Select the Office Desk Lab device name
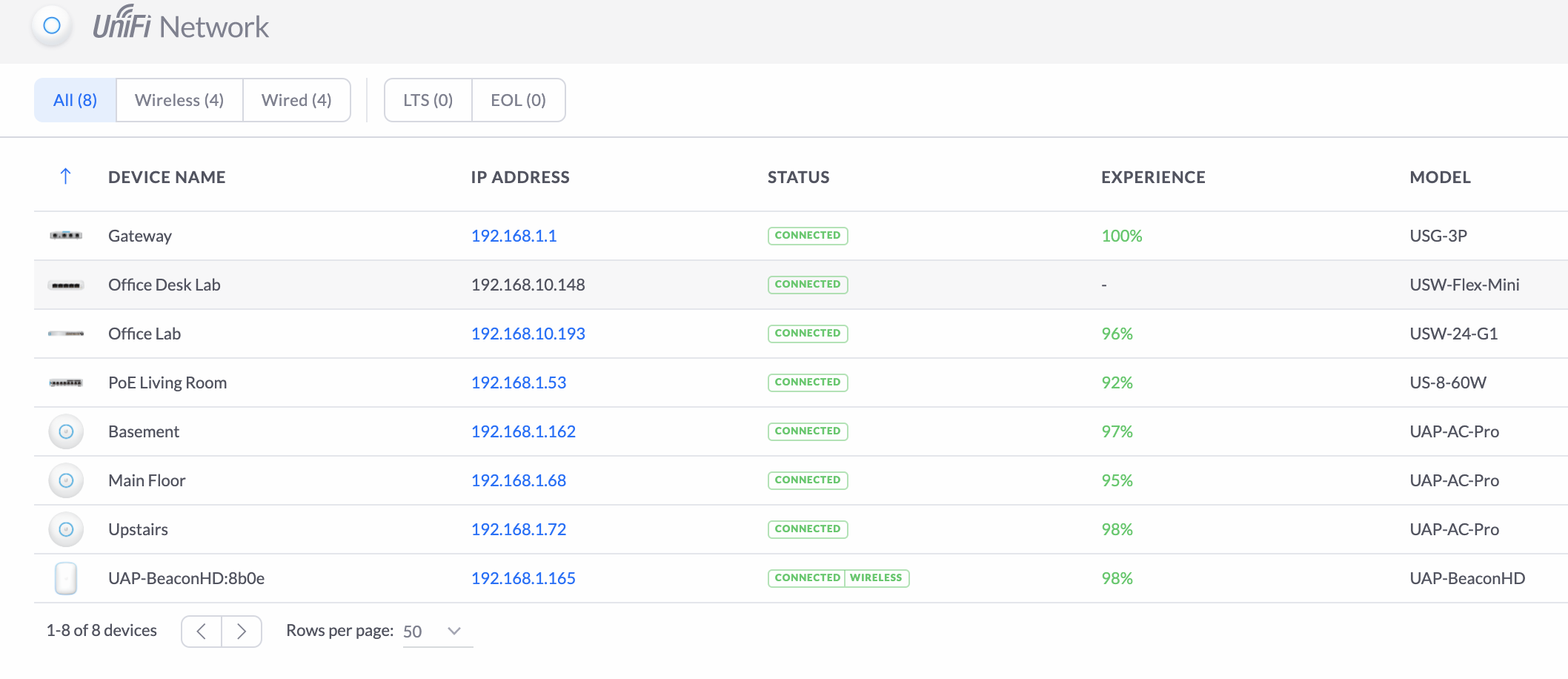 click(165, 285)
